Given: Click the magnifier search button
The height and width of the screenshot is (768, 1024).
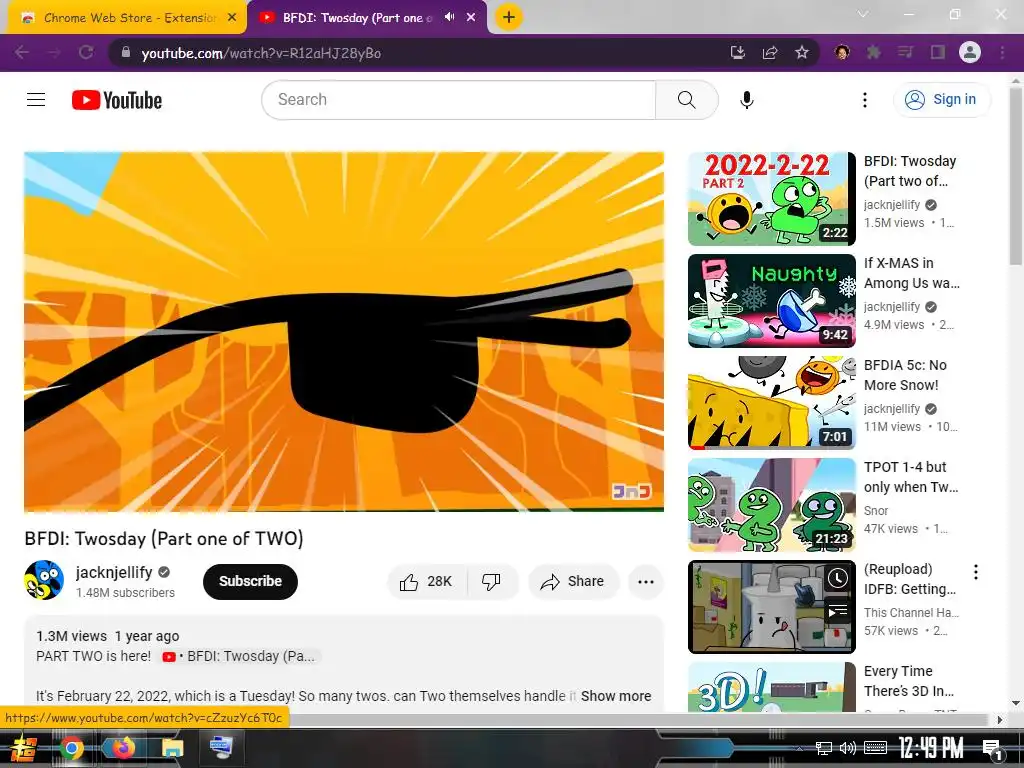Looking at the screenshot, I should (x=686, y=100).
